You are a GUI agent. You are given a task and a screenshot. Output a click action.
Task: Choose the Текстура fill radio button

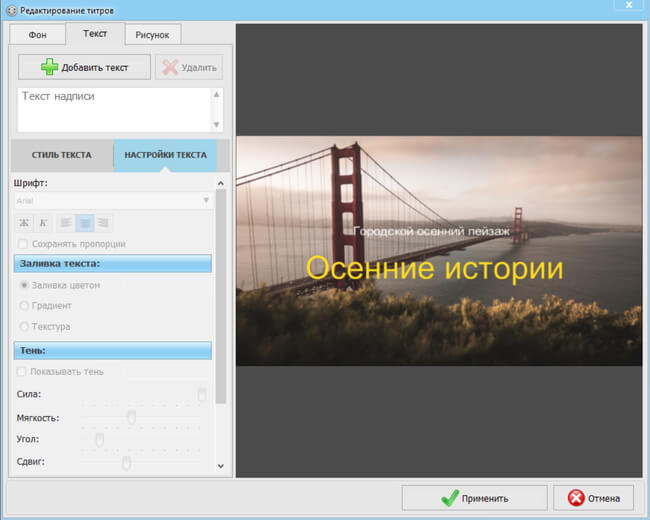pos(25,327)
